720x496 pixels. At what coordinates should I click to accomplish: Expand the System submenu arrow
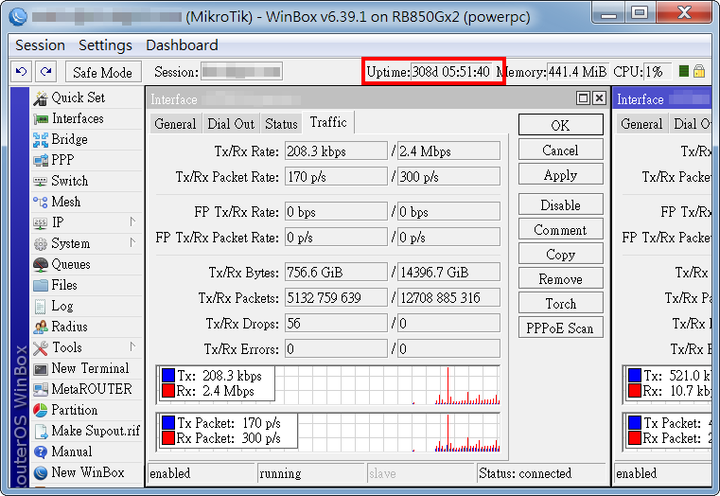pyautogui.click(x=132, y=242)
